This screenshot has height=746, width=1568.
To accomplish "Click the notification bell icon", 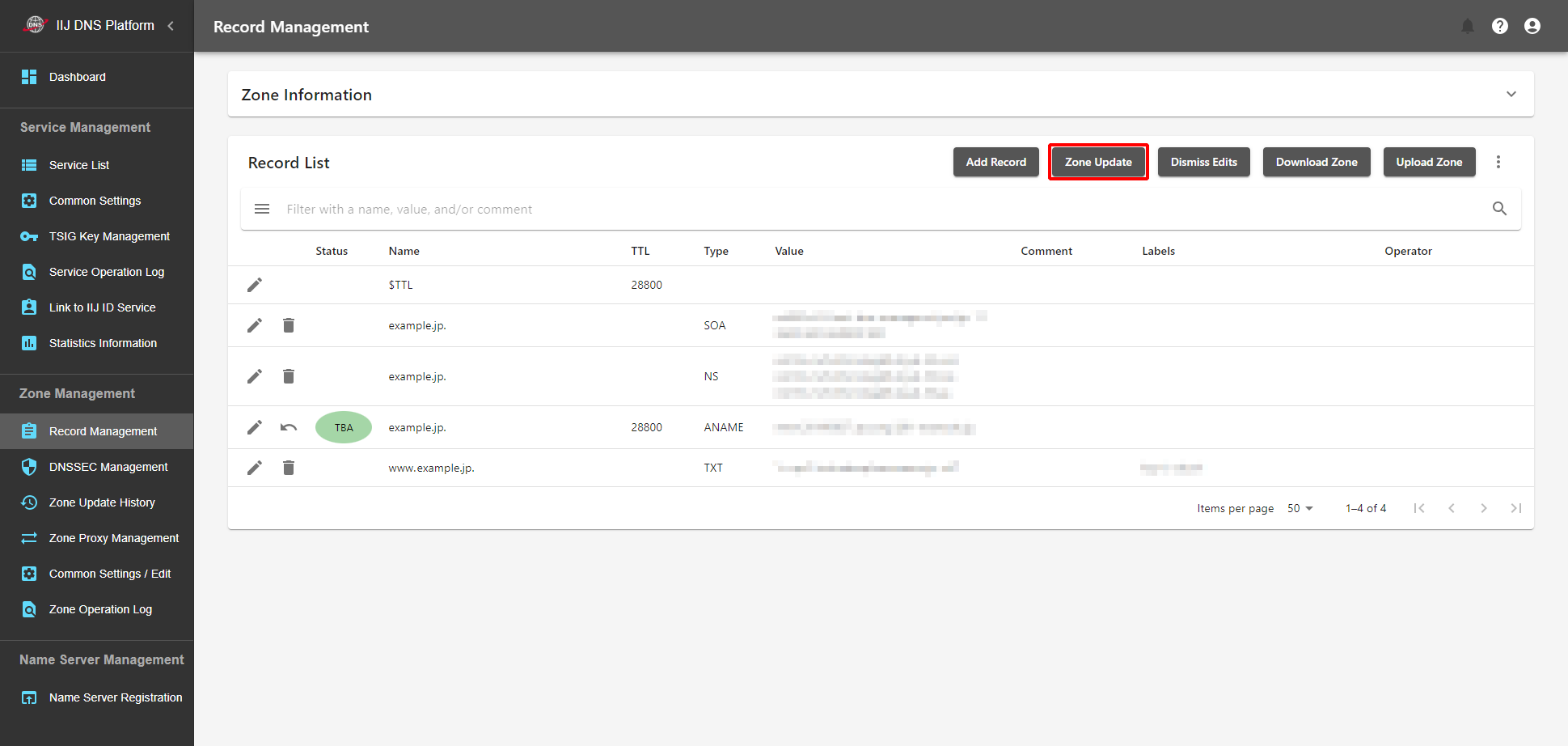I will (x=1467, y=26).
